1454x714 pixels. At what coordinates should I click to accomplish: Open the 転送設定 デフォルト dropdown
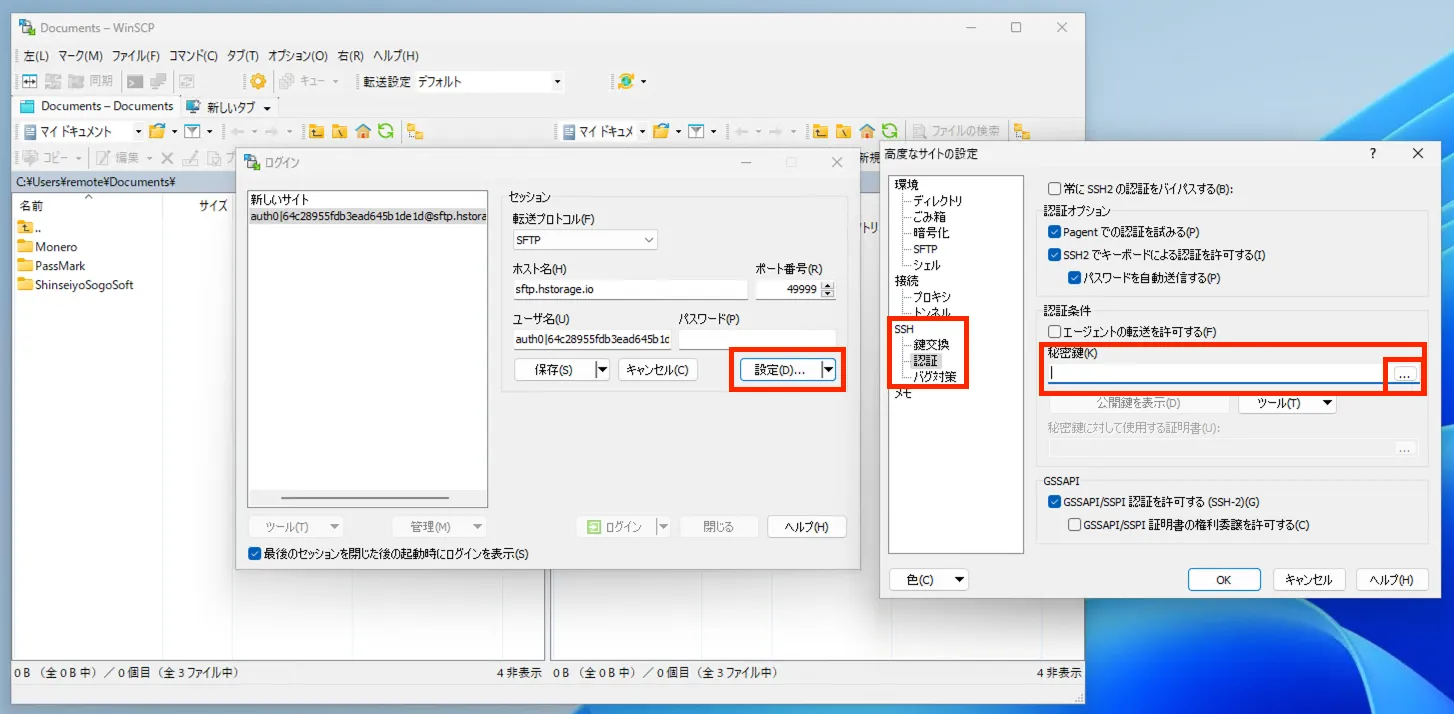pos(557,81)
